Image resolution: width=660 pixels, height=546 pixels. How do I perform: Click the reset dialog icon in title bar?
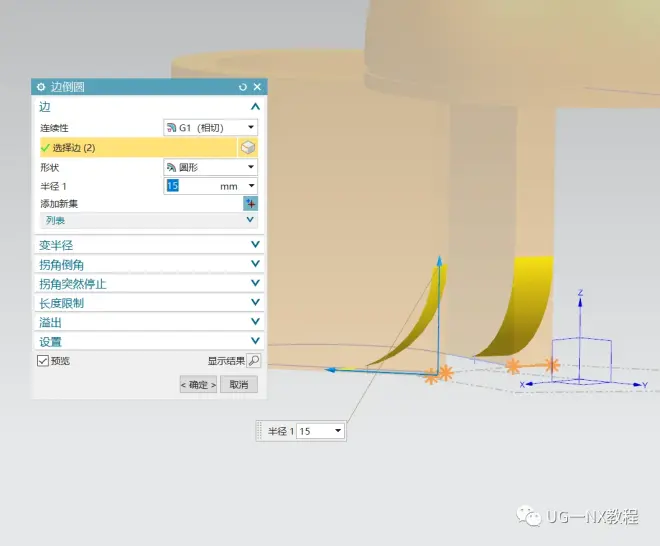click(x=242, y=87)
